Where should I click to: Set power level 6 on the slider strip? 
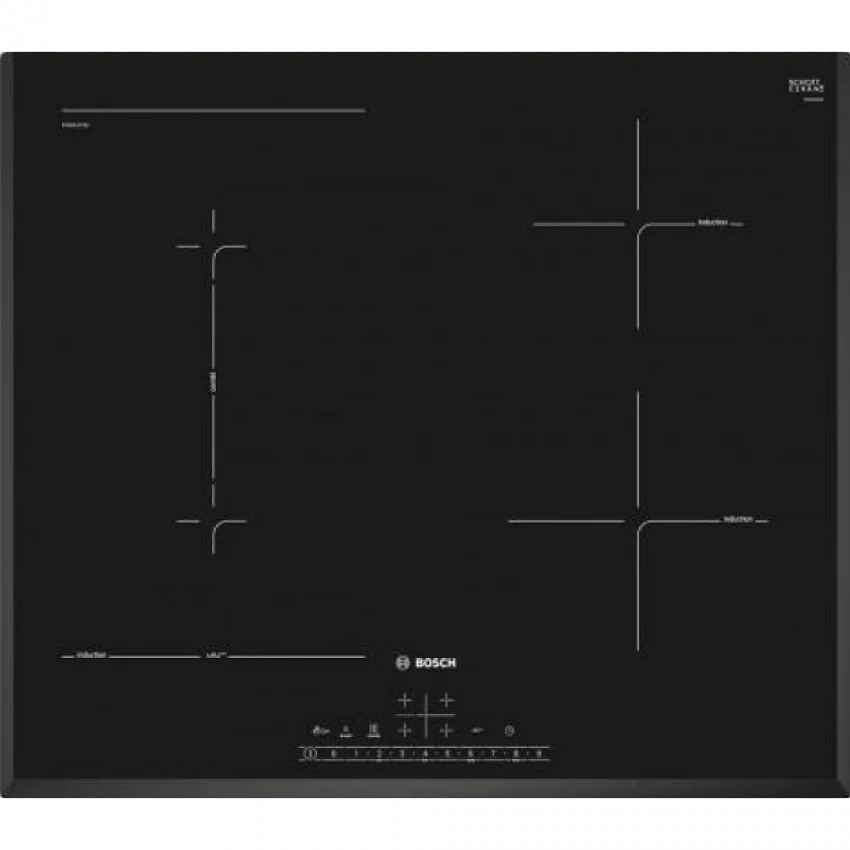[x=471, y=753]
